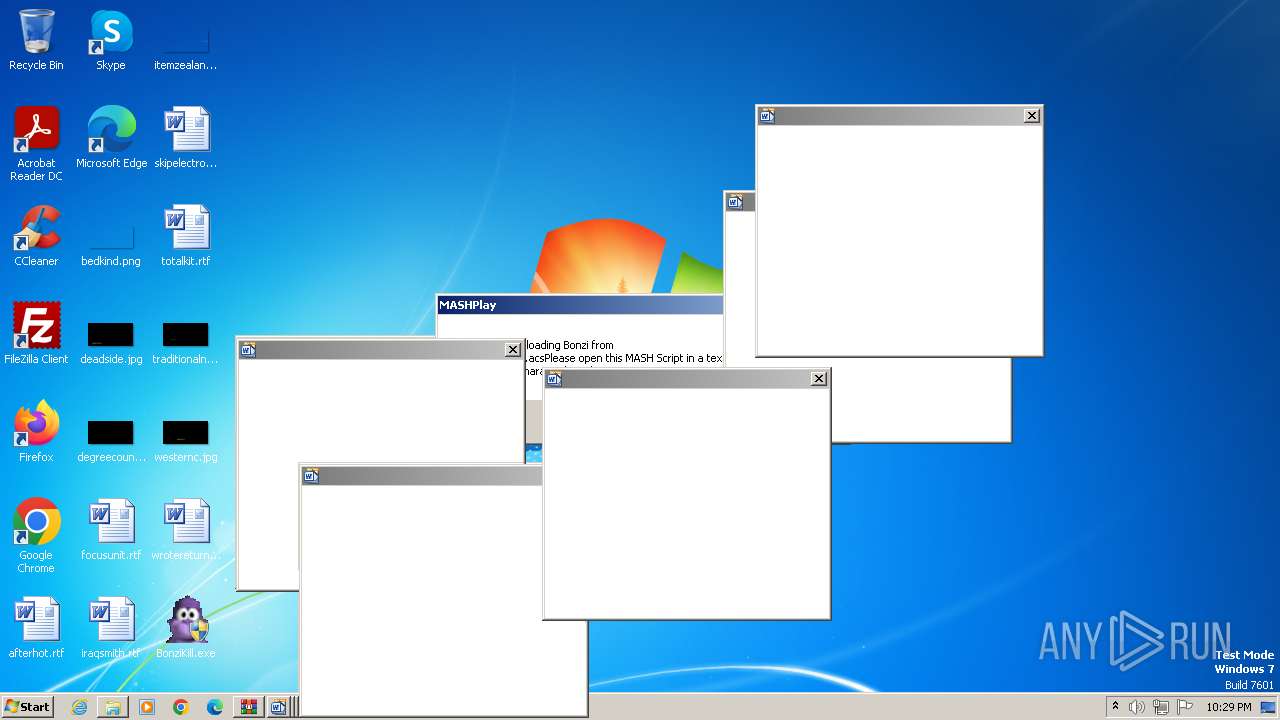1280x720 pixels.
Task: Launch Skype from the desktop
Action: [x=111, y=40]
